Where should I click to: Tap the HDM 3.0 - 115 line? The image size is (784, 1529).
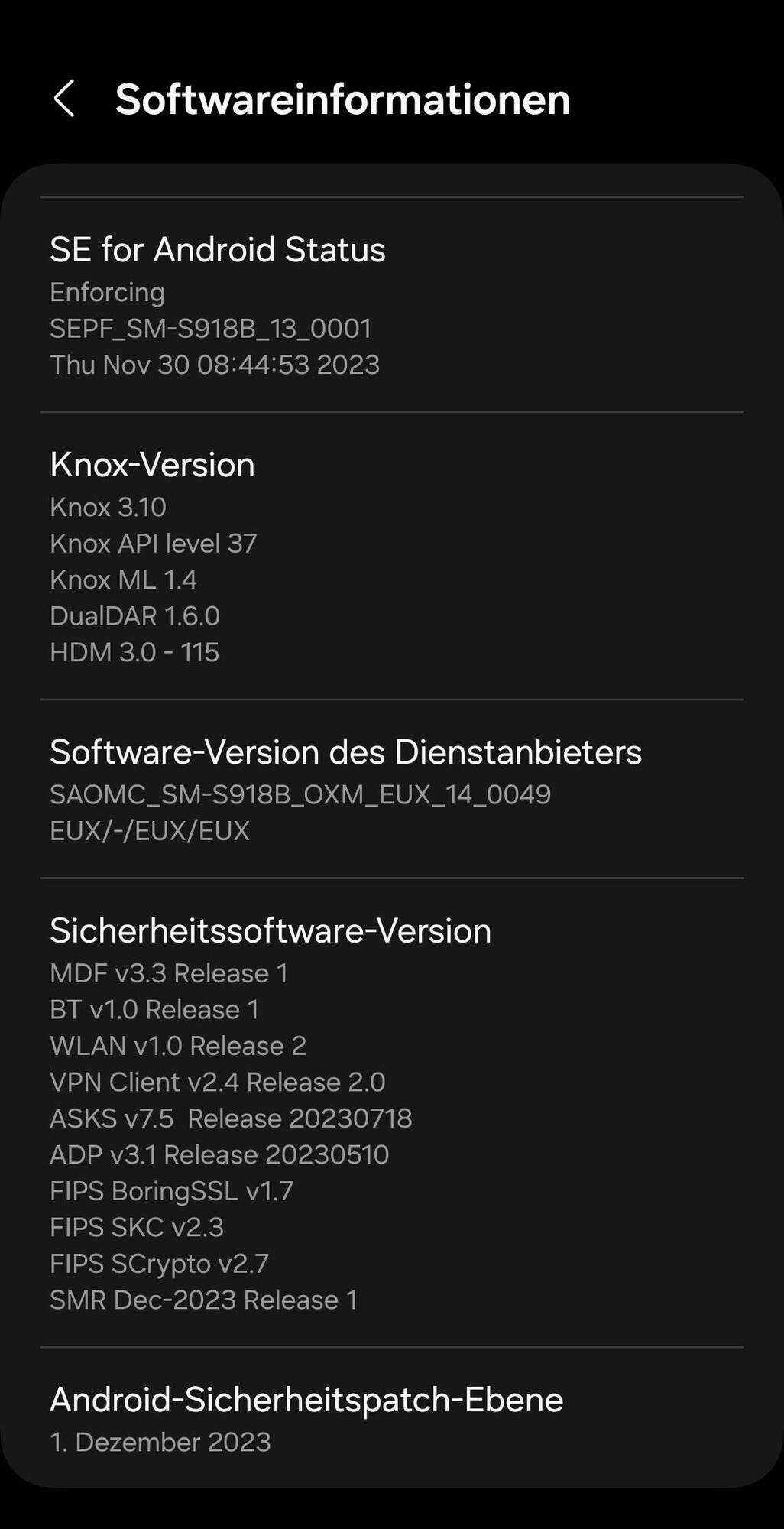click(x=134, y=652)
